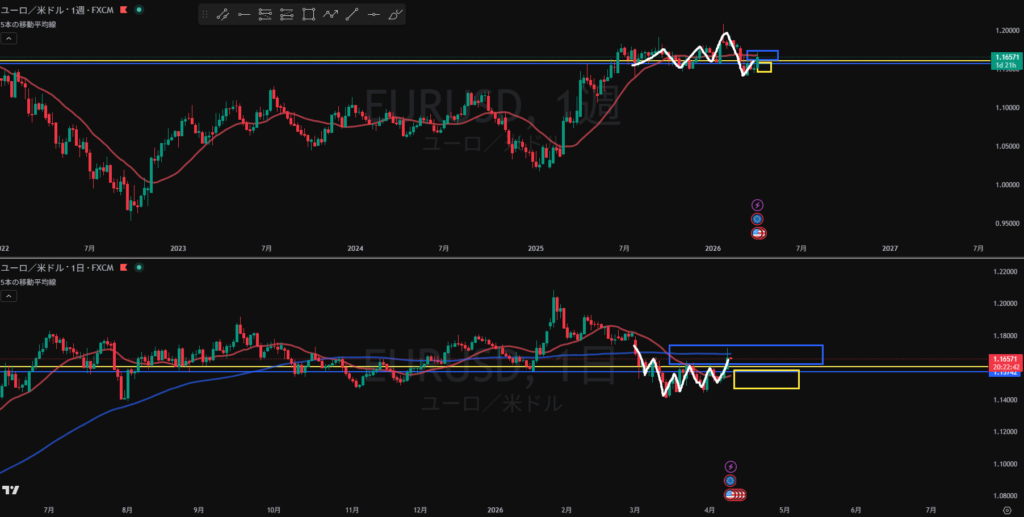Viewport: 1024px width, 517px height.
Task: Select the 5本の移動平均線 indicator on weekly chart
Action: tap(28, 23)
